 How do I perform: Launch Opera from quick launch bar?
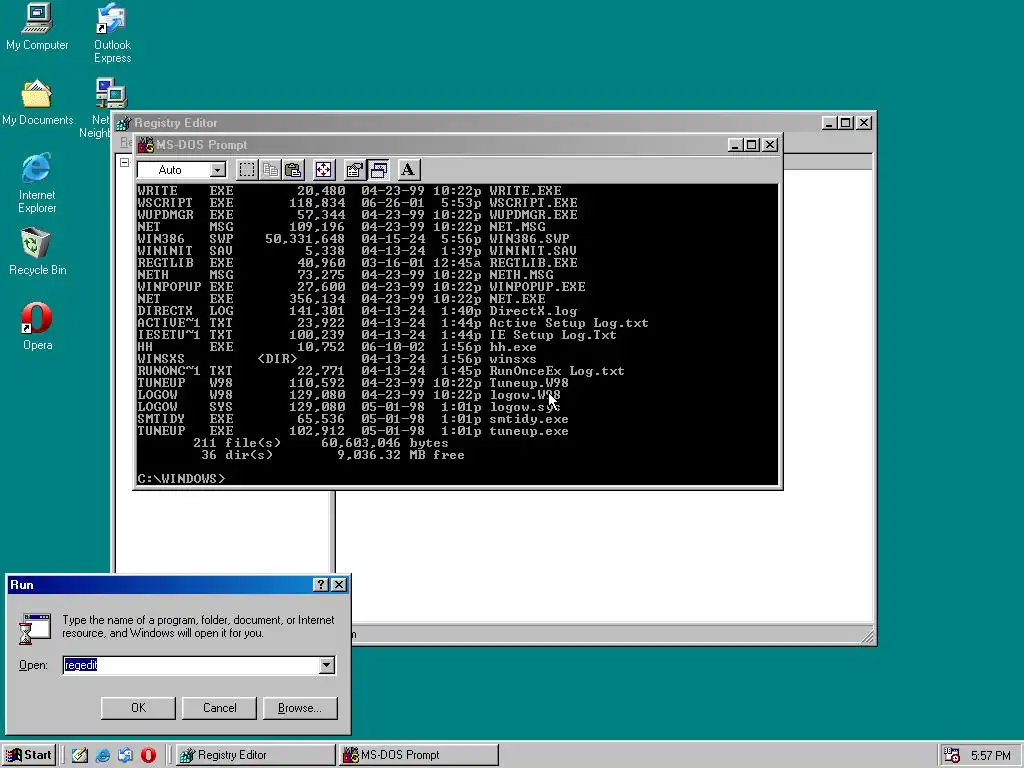pos(148,755)
